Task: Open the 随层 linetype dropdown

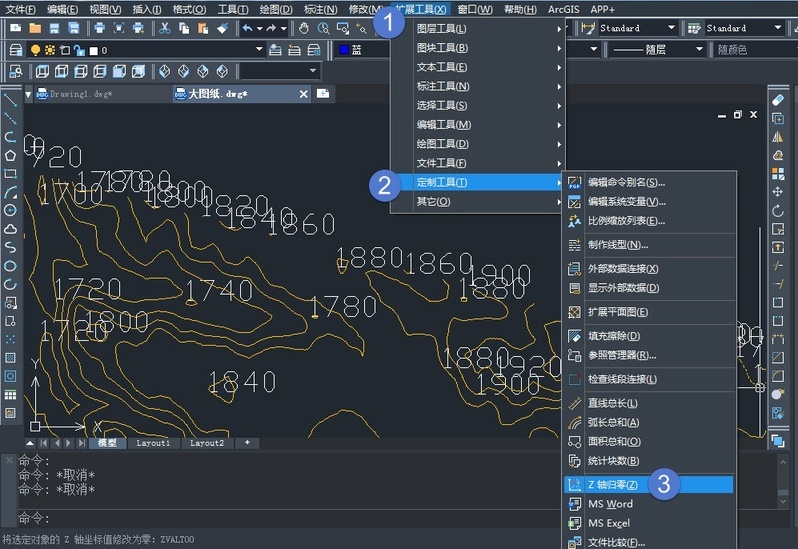Action: point(699,49)
